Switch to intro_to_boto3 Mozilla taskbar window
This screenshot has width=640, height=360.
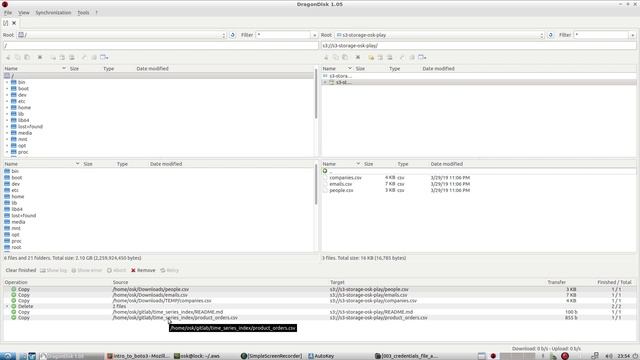click(x=138, y=356)
